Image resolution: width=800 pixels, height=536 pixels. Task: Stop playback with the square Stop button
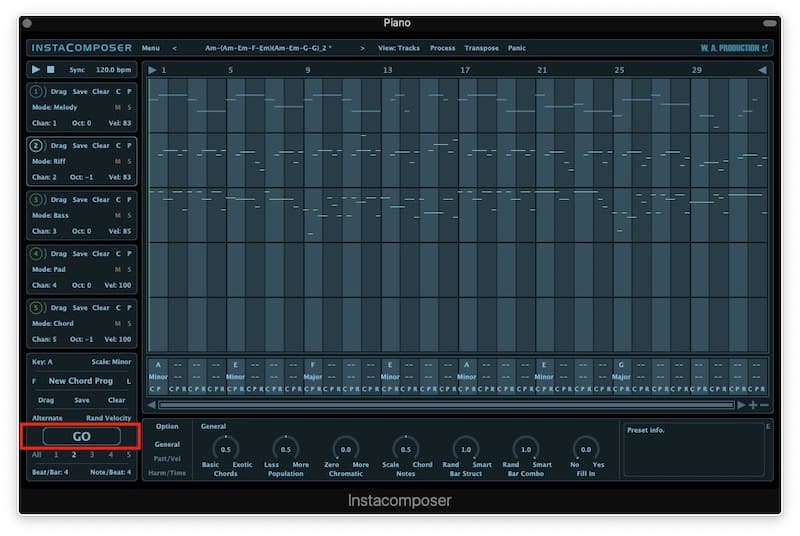[x=51, y=69]
